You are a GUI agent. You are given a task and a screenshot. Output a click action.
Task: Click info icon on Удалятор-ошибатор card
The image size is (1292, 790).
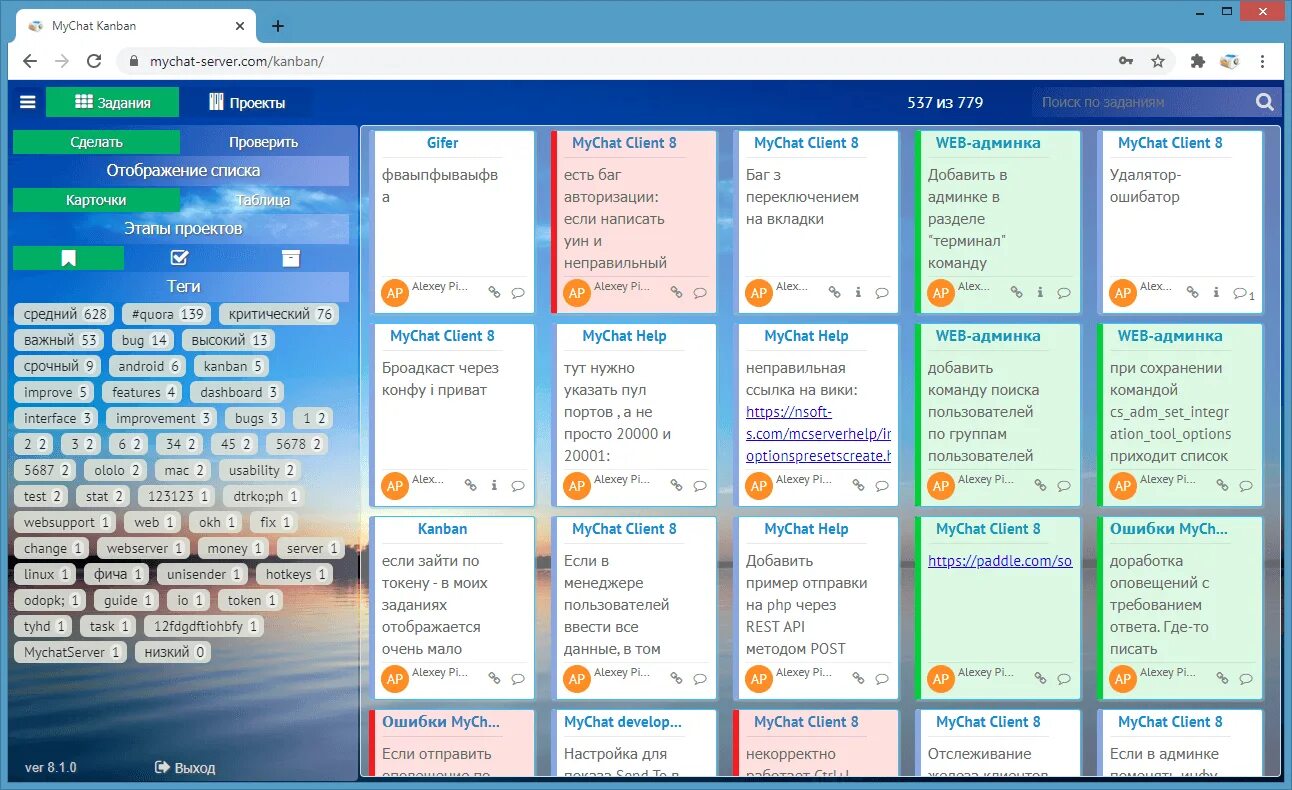pyautogui.click(x=1216, y=293)
